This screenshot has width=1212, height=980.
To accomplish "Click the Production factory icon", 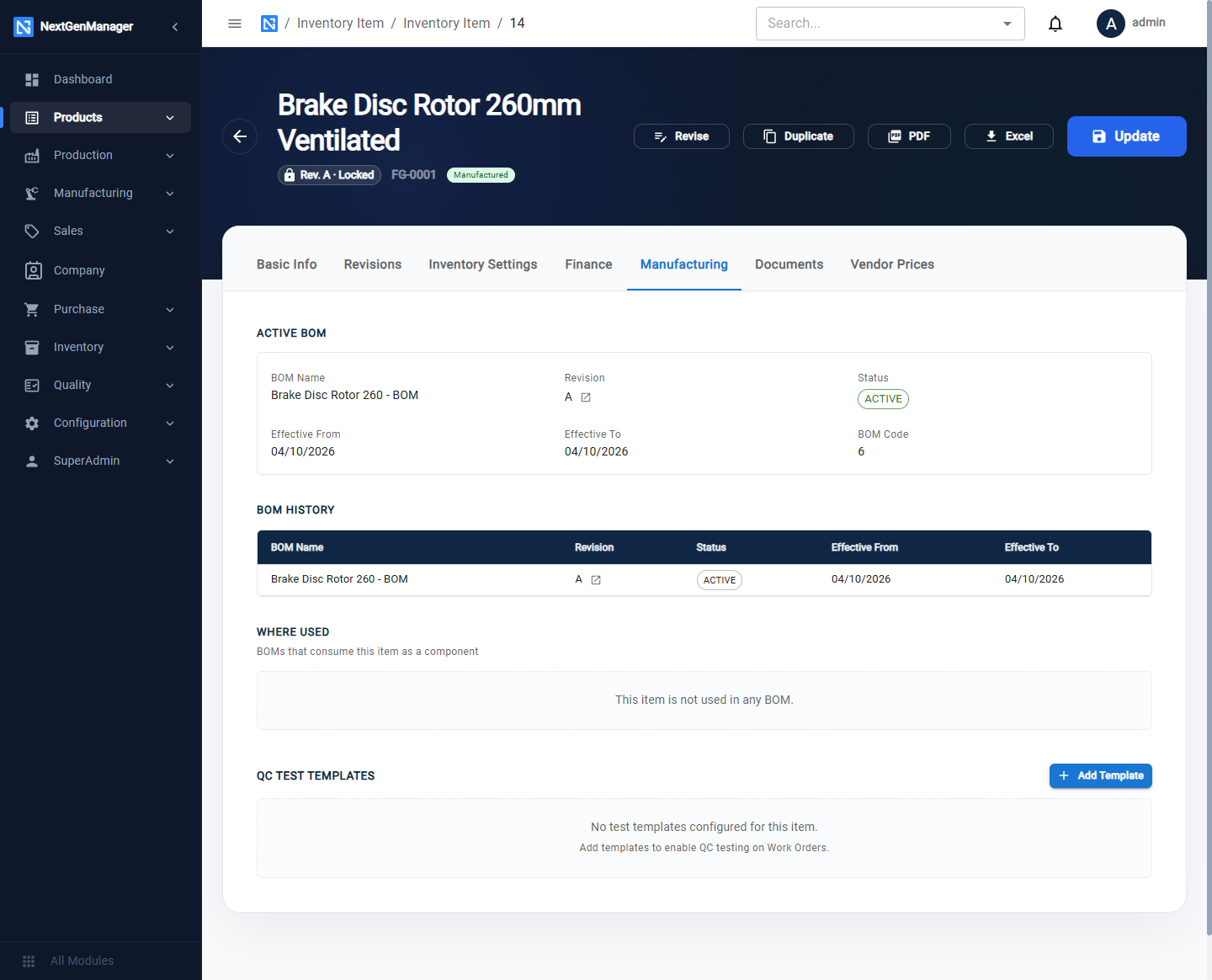I will tap(32, 156).
